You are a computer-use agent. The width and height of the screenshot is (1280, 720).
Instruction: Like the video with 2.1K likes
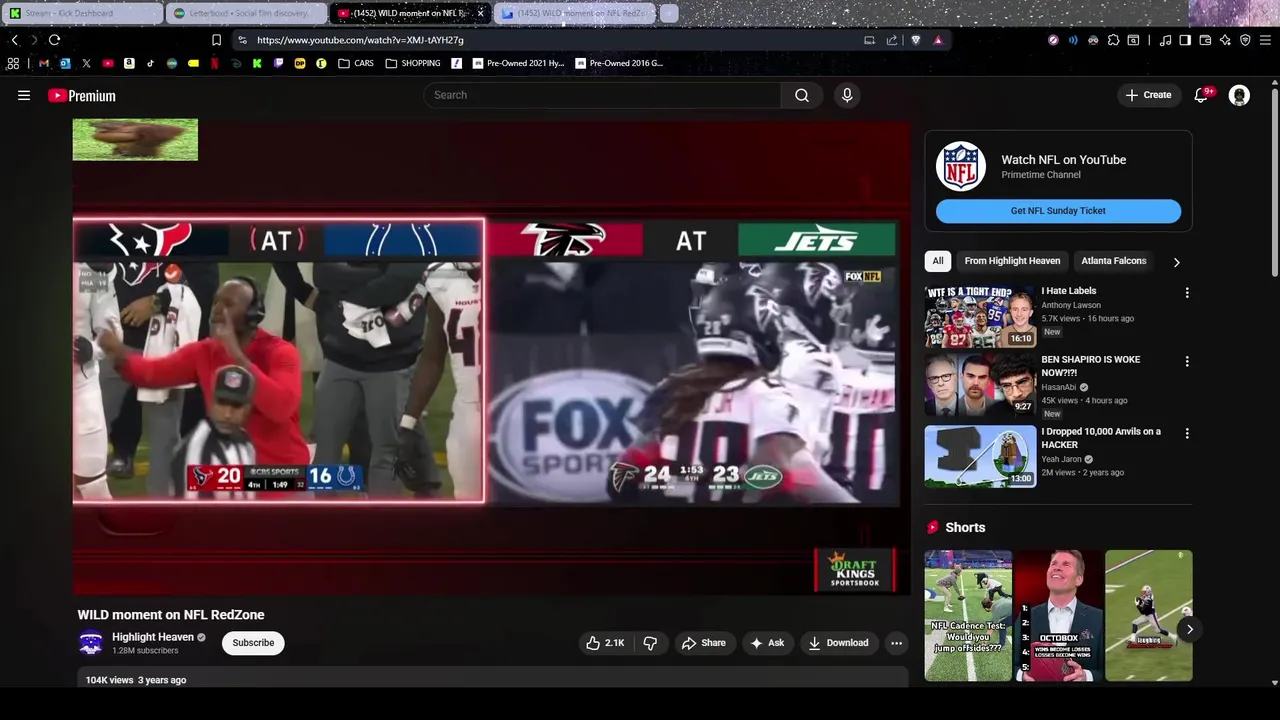coord(605,643)
